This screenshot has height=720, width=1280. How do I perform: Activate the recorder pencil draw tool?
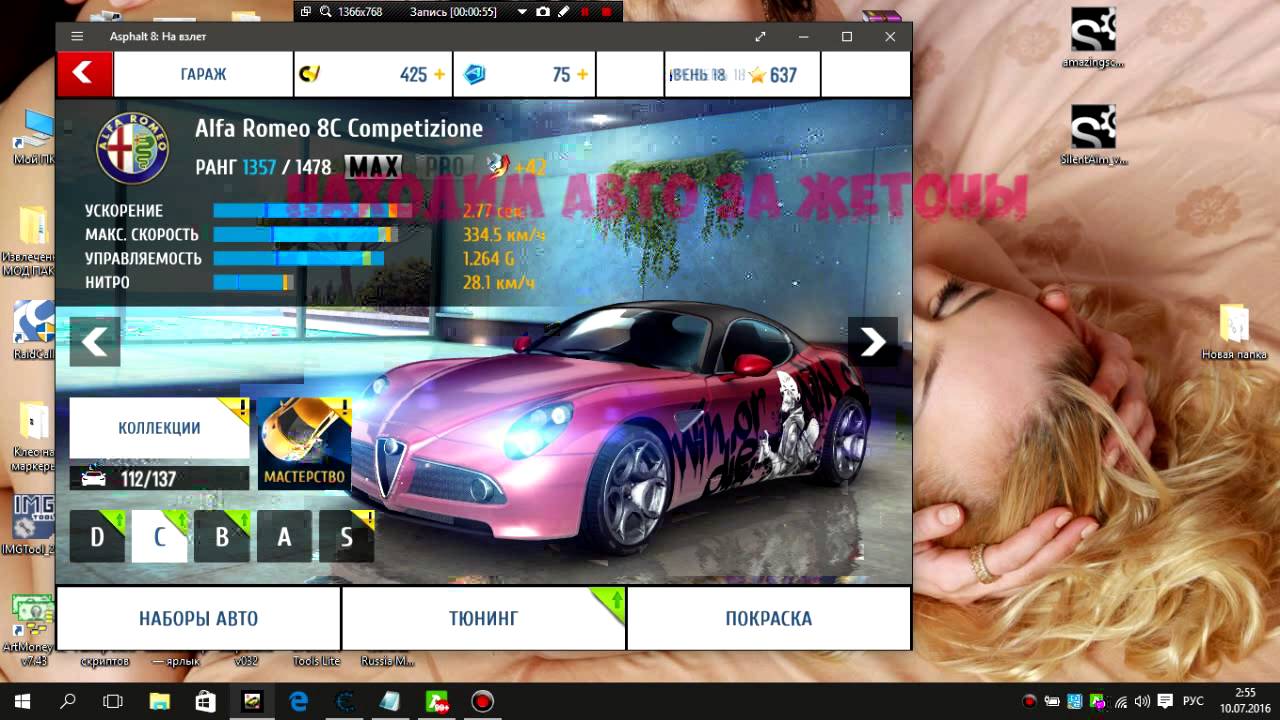(564, 12)
